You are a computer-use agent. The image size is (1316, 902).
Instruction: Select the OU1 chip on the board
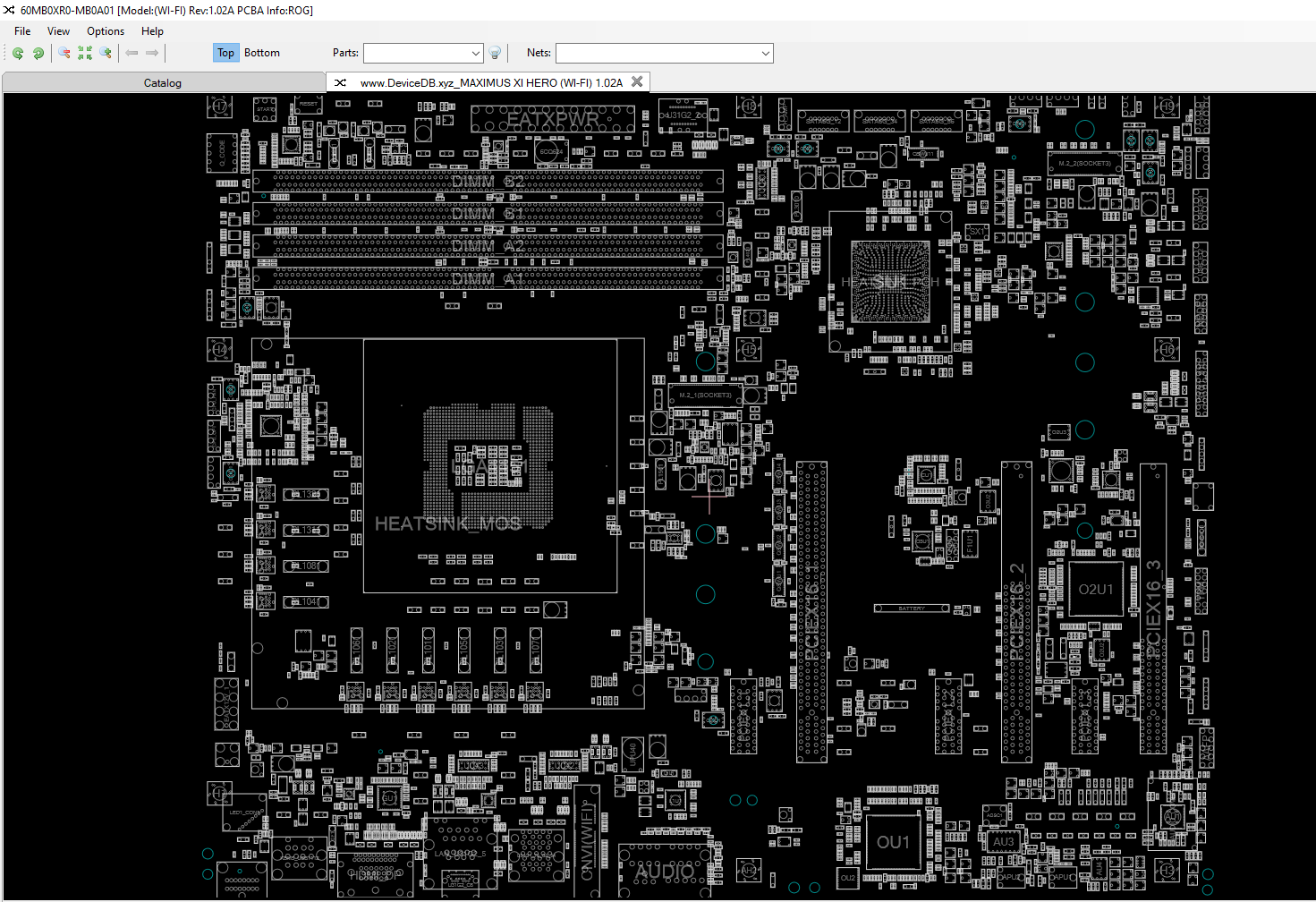pyautogui.click(x=893, y=842)
